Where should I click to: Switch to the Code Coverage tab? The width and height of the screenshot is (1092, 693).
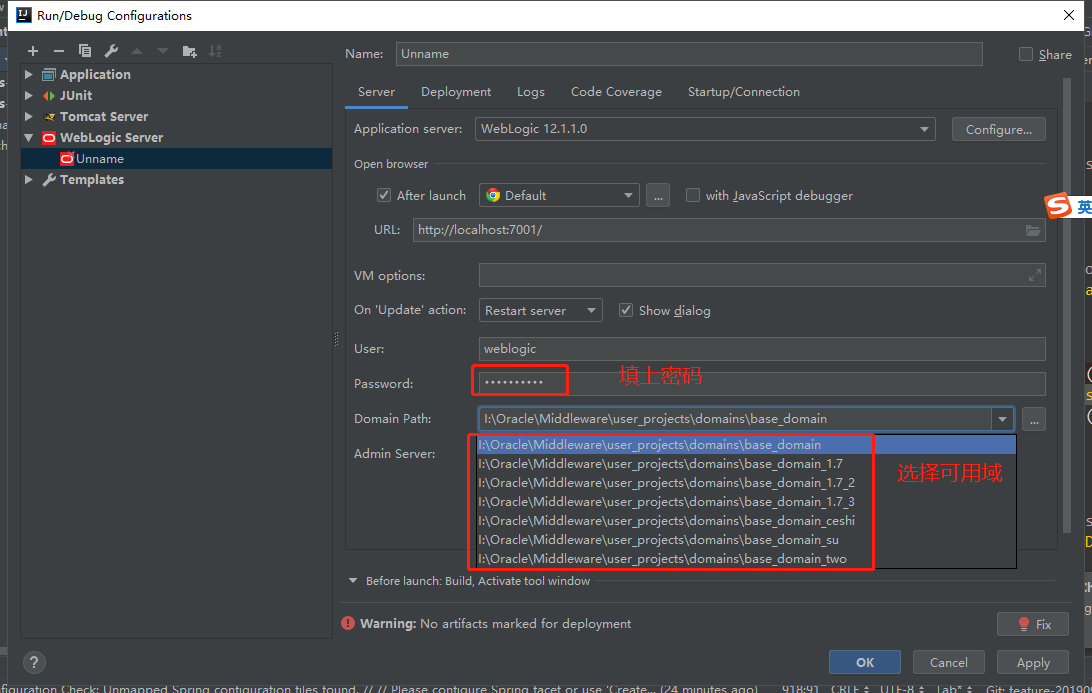point(616,92)
